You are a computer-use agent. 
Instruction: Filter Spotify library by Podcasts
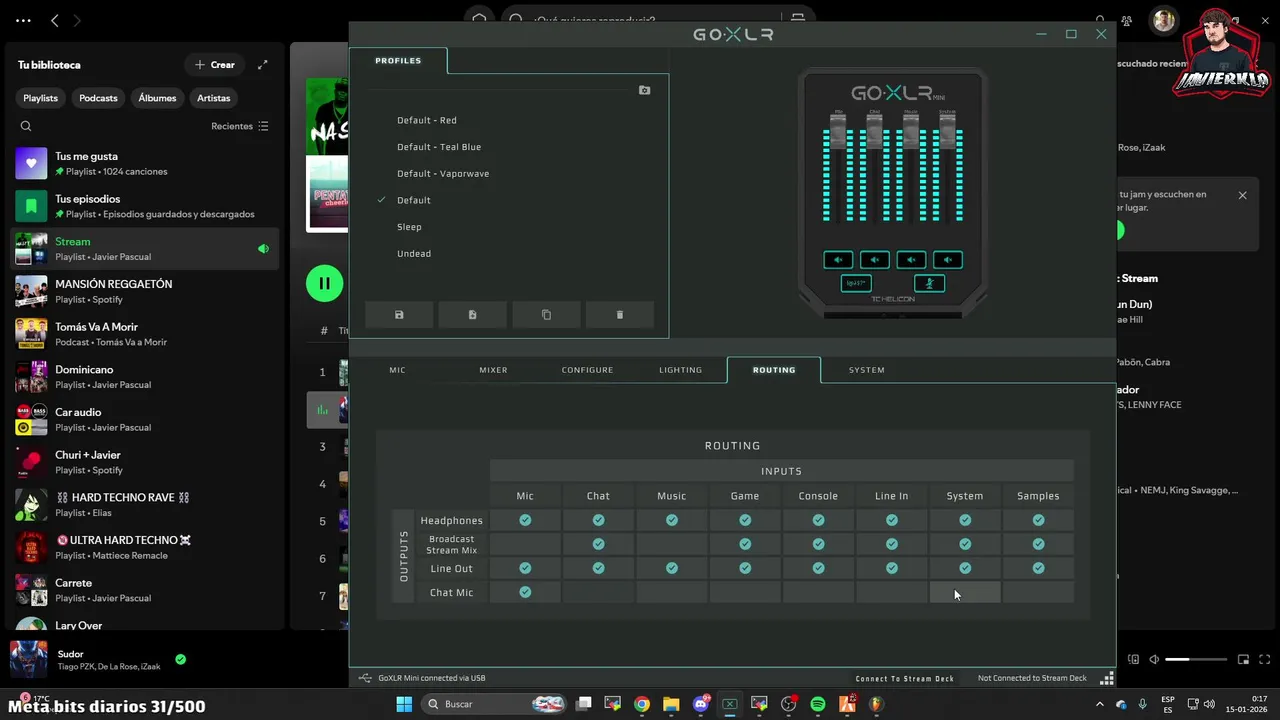98,98
